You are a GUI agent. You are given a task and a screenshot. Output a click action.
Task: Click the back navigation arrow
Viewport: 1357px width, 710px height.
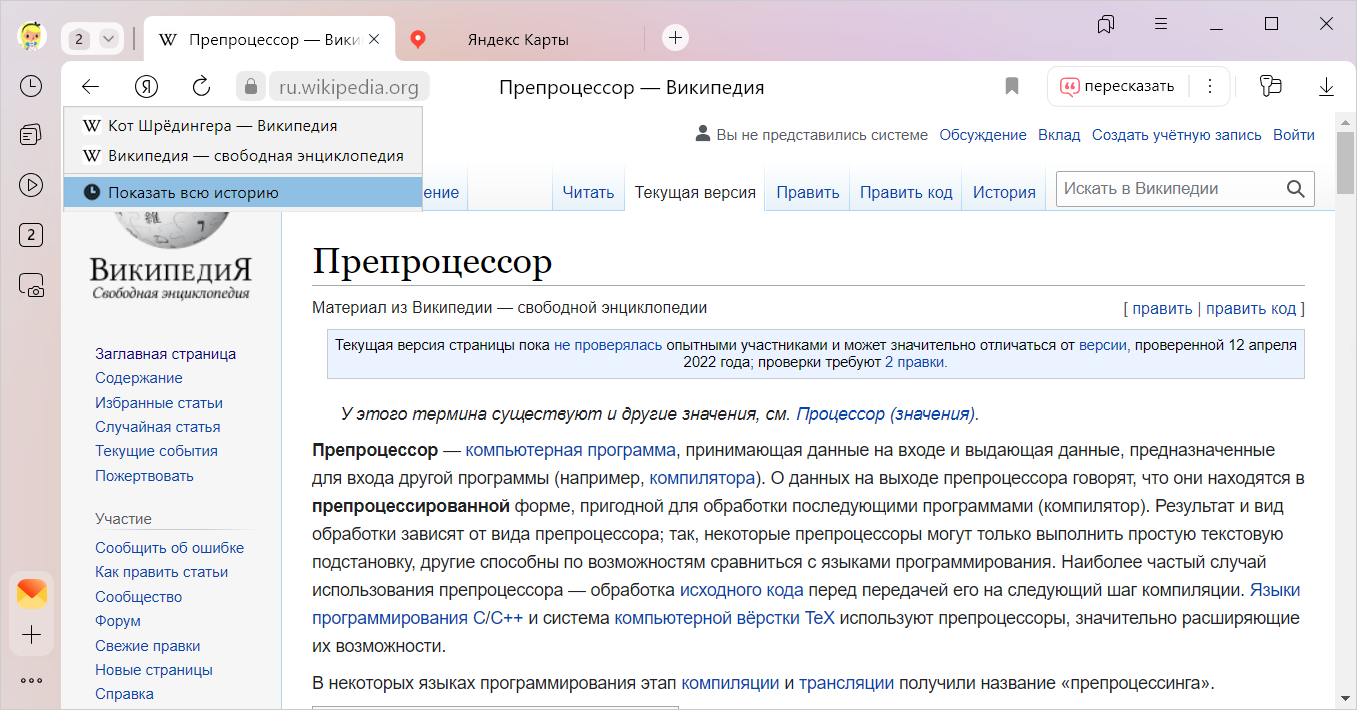pos(91,87)
